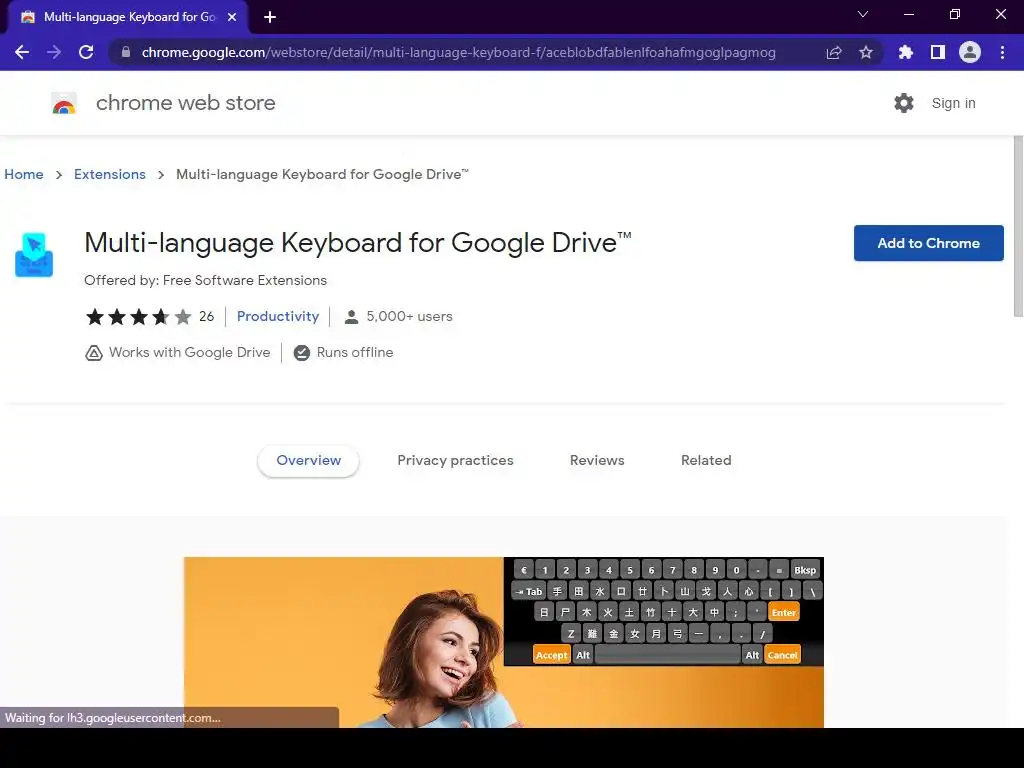Viewport: 1024px width, 768px height.
Task: Click the browser forward arrow
Action: tap(54, 52)
